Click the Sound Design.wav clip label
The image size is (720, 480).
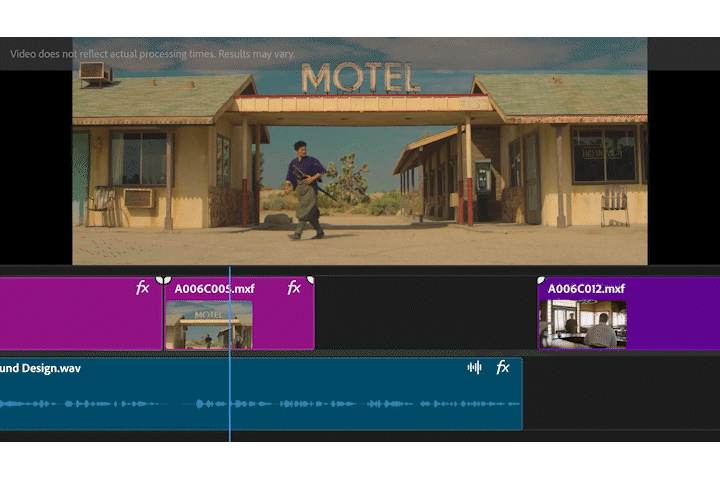click(x=40, y=368)
